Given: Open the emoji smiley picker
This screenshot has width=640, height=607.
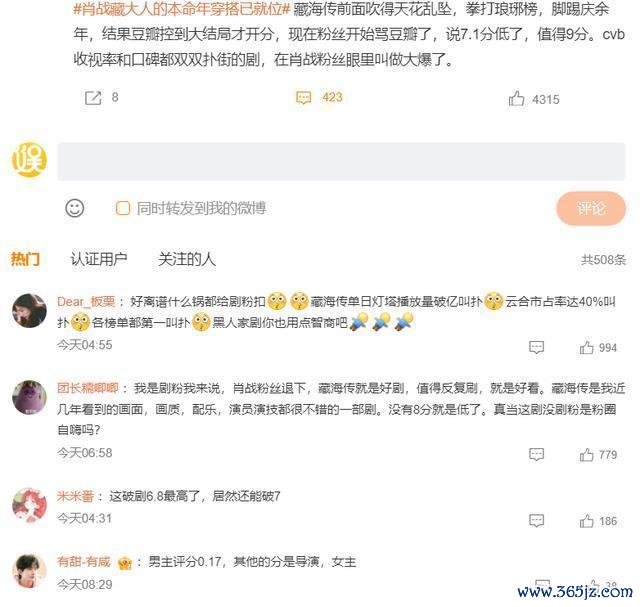Looking at the screenshot, I should [x=75, y=208].
